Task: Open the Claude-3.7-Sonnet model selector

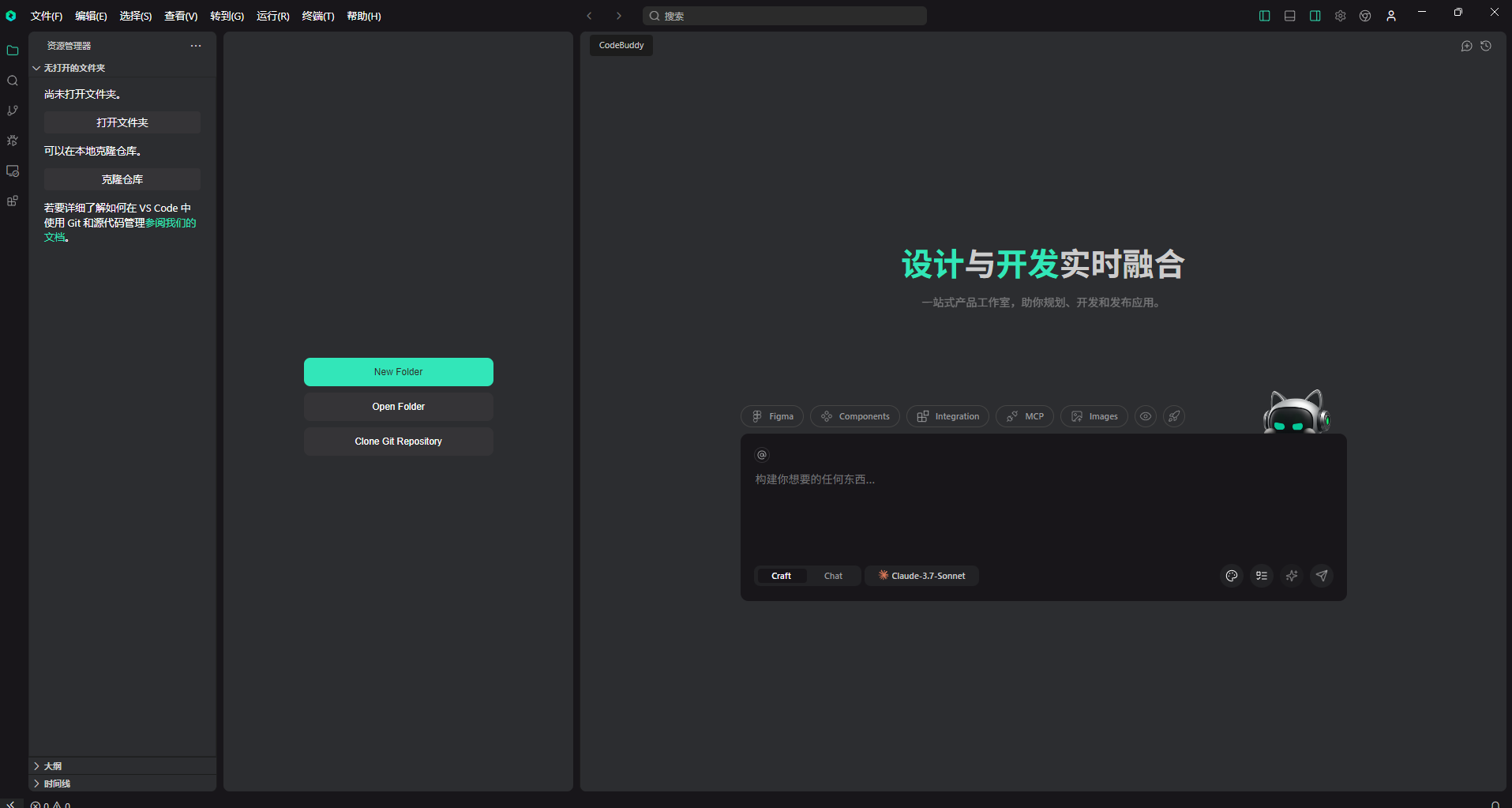Action: click(921, 575)
